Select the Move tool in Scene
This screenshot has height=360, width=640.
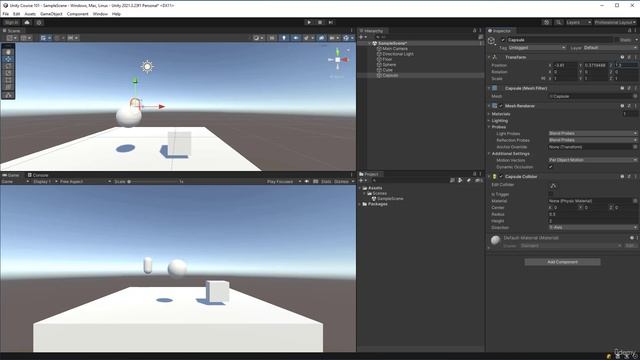pos(8,59)
